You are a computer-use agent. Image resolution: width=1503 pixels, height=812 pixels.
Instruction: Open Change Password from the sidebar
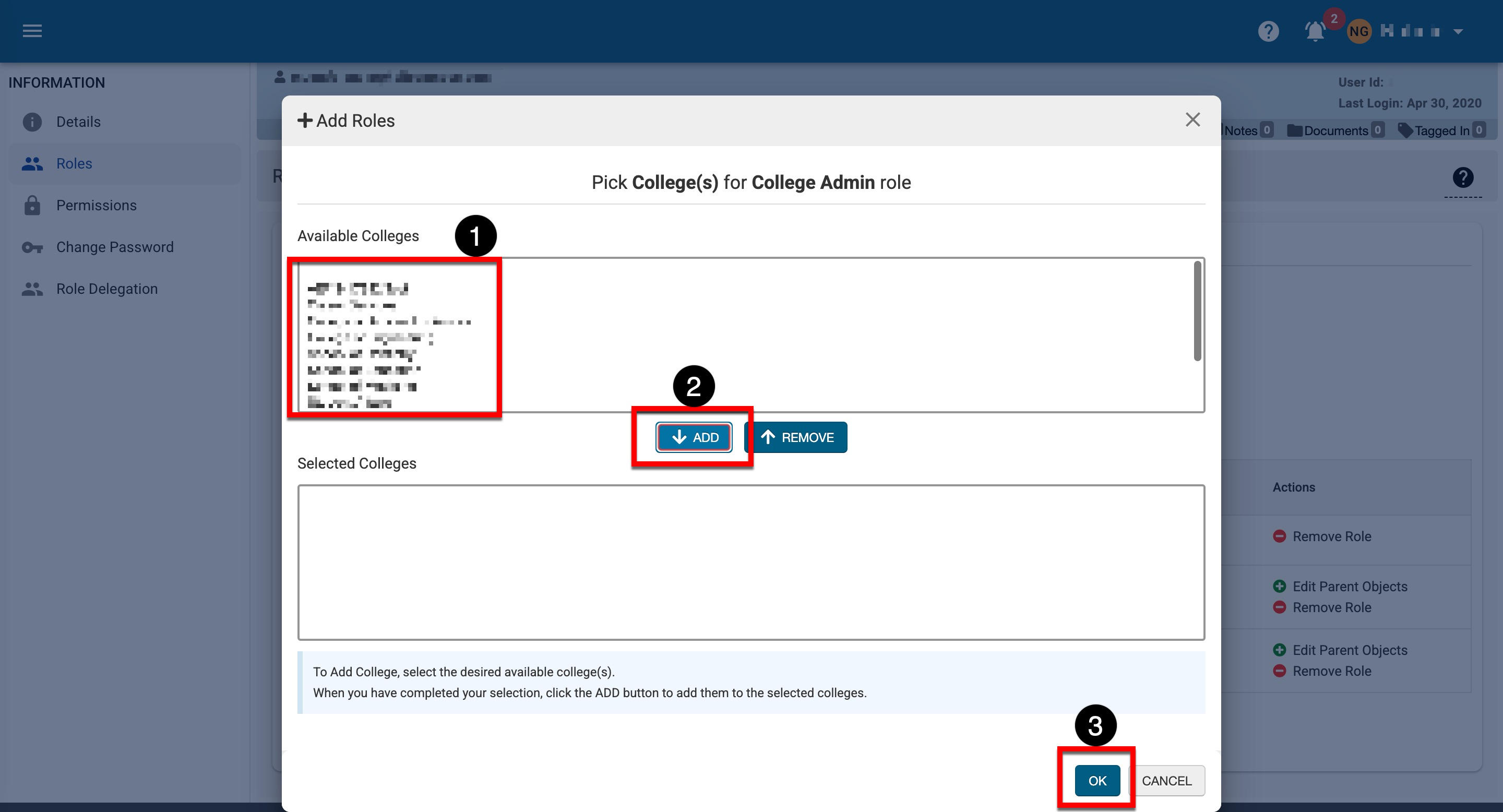click(115, 247)
